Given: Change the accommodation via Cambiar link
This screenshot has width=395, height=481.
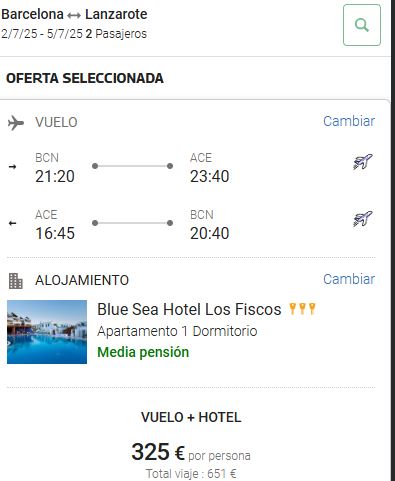Looking at the screenshot, I should pos(349,279).
